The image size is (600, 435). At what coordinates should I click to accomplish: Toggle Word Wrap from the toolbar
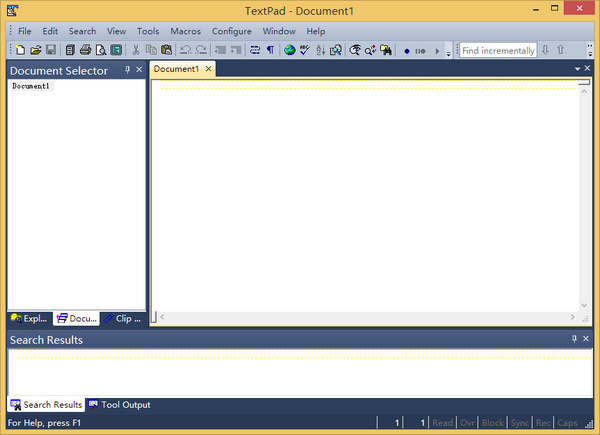coord(255,50)
